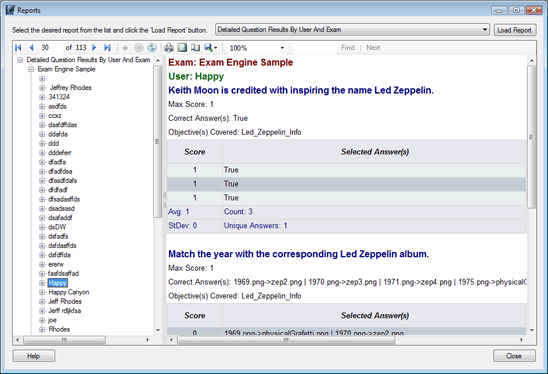The height and width of the screenshot is (374, 548).
Task: Open the zoom level 100% dropdown
Action: tap(282, 48)
